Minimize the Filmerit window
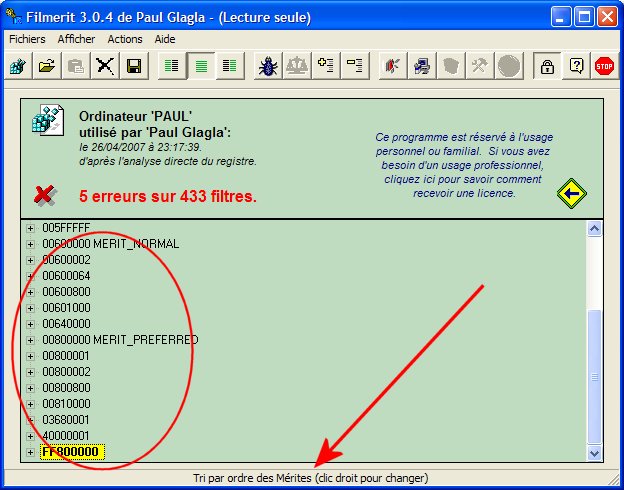 pos(561,18)
